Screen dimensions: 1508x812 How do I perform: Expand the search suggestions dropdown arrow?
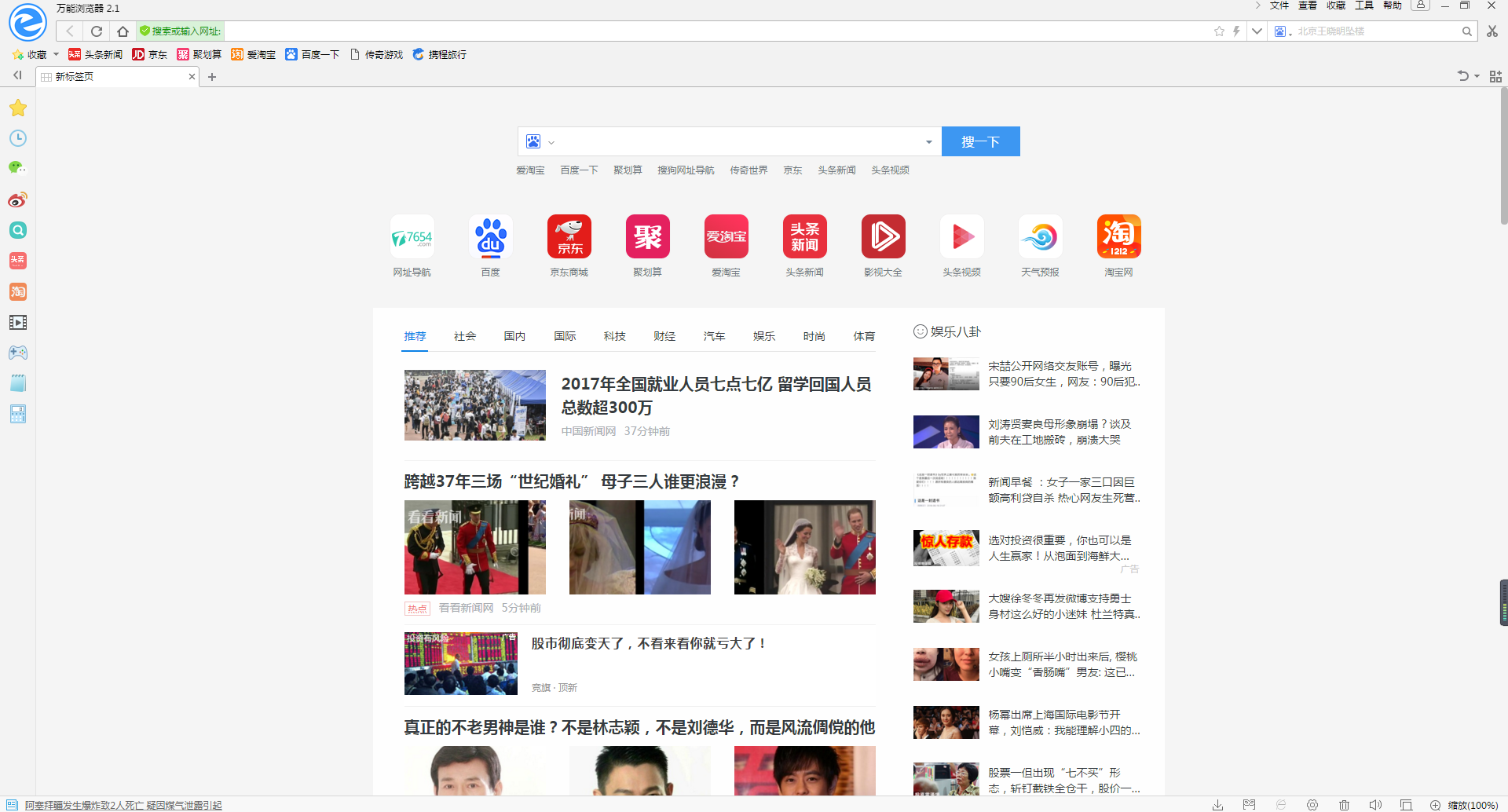point(928,142)
